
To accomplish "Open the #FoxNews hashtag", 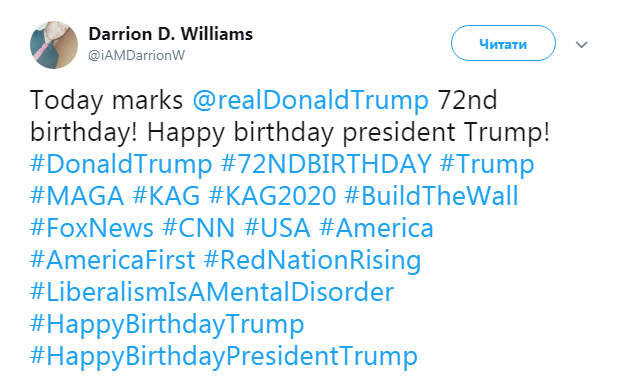I will coord(91,228).
